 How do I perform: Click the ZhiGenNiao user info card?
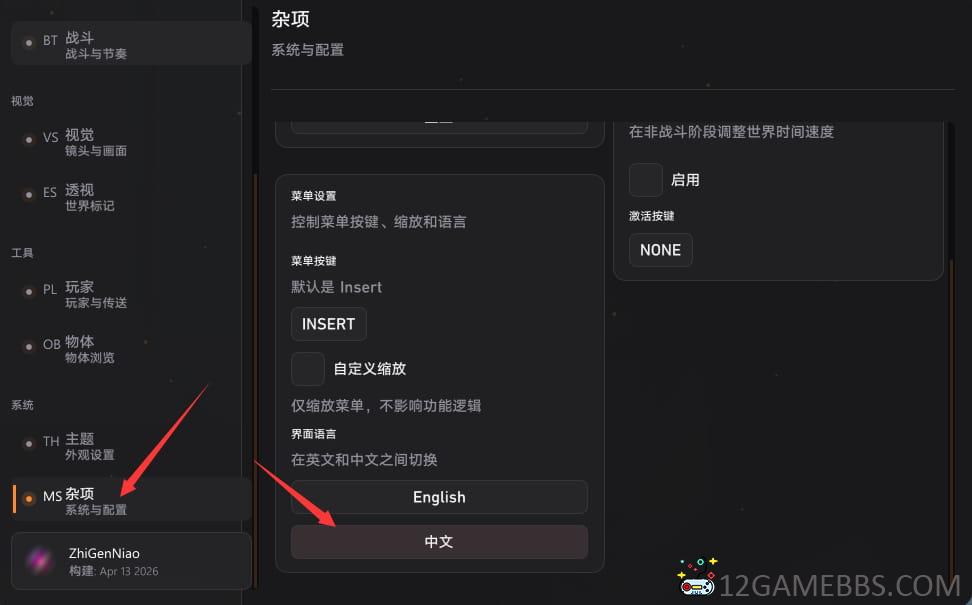point(131,560)
